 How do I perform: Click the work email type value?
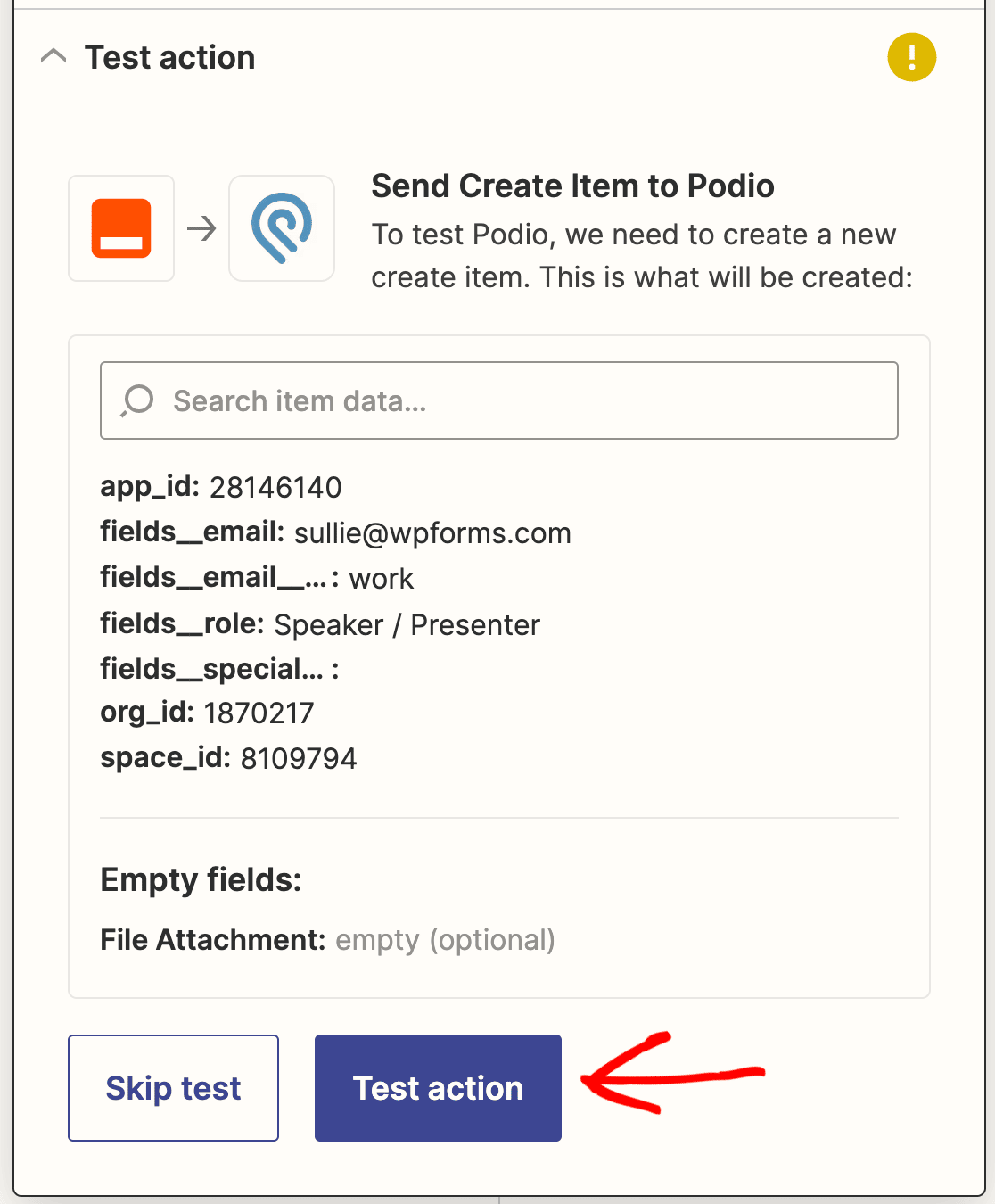(382, 579)
